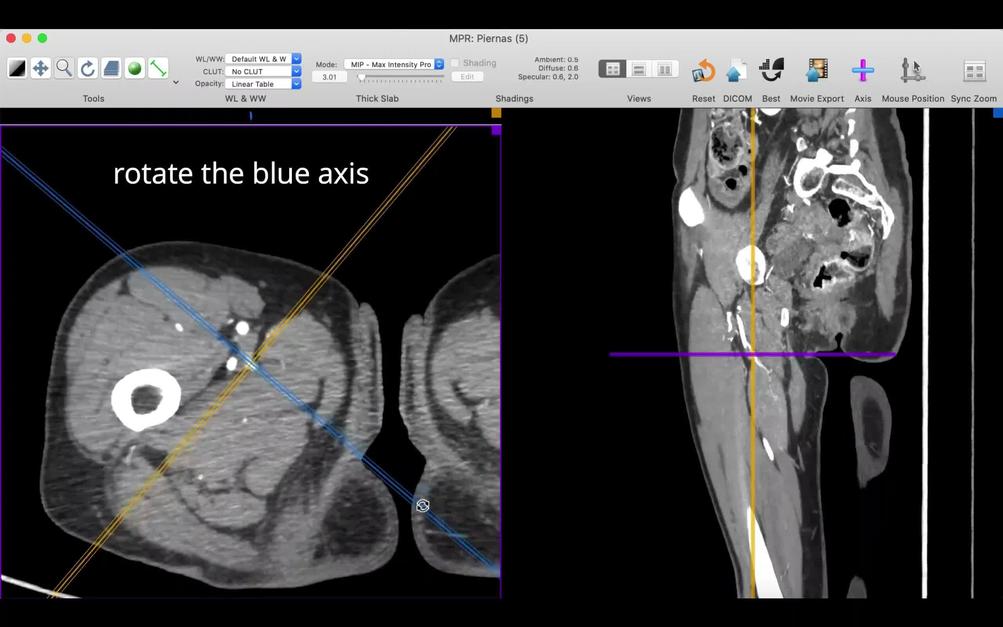
Task: Click the Reset view icon
Action: (x=703, y=70)
